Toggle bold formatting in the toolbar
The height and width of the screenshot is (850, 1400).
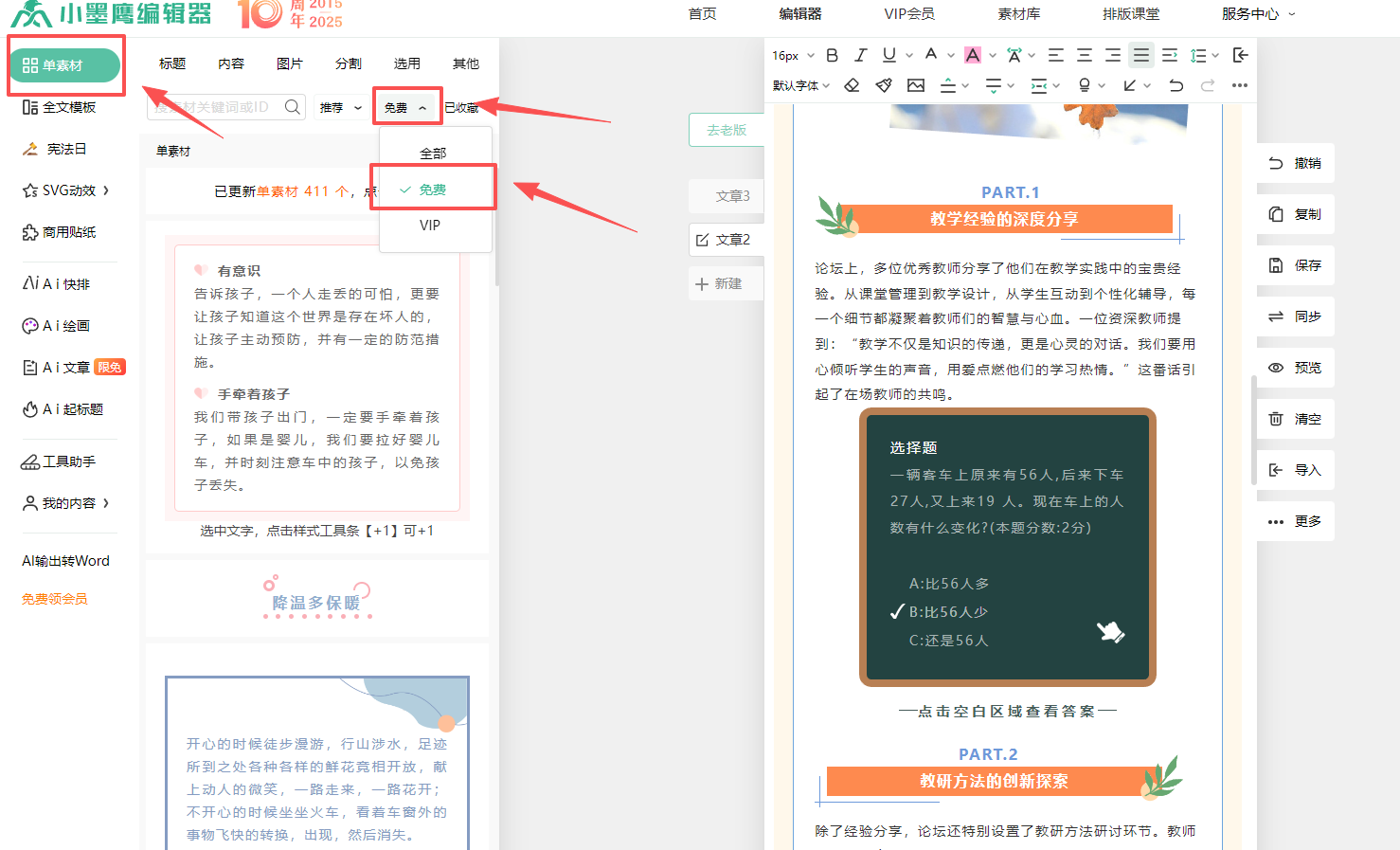(x=832, y=56)
